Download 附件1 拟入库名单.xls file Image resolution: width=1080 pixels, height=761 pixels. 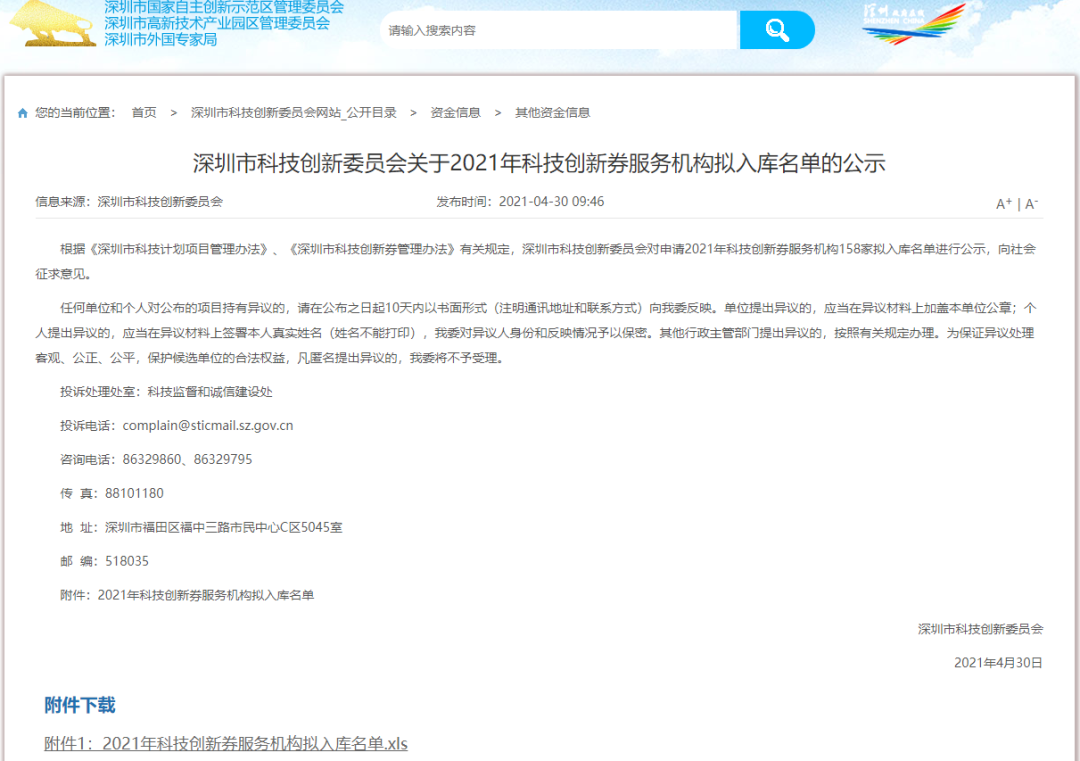coord(226,744)
